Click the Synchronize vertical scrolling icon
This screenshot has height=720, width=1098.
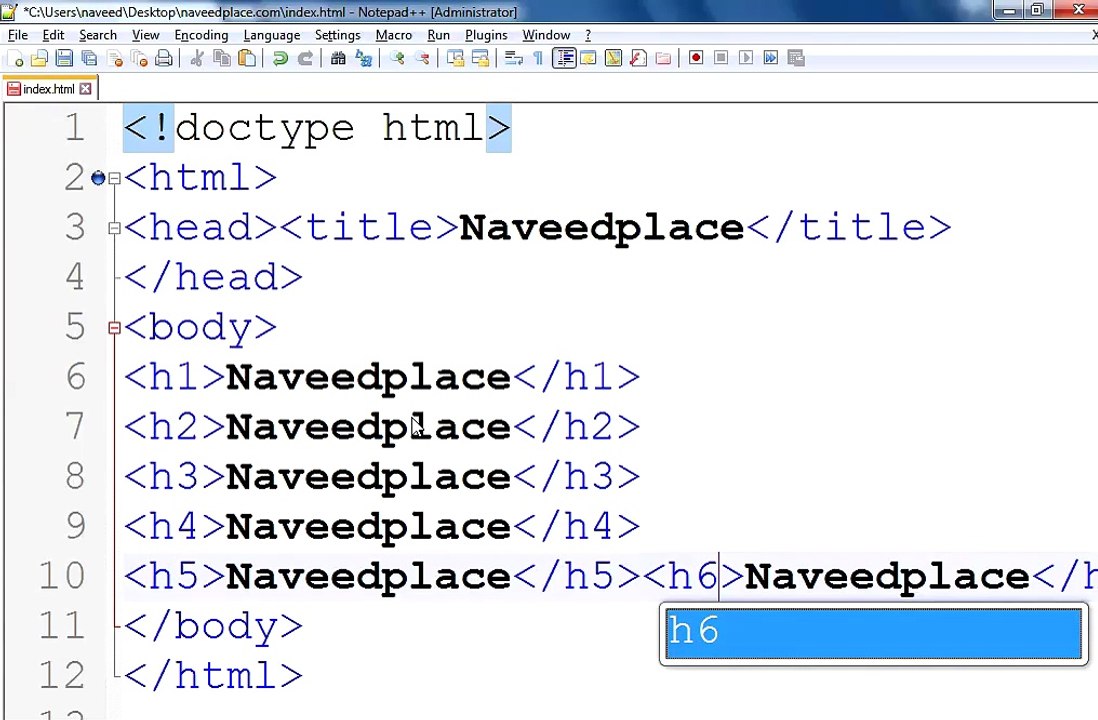pos(455,58)
